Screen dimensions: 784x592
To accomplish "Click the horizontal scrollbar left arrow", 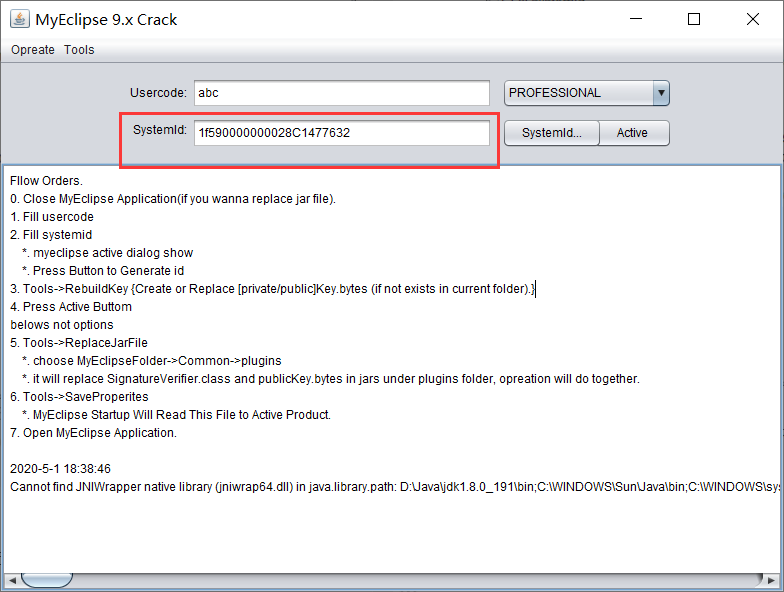I will pos(12,580).
